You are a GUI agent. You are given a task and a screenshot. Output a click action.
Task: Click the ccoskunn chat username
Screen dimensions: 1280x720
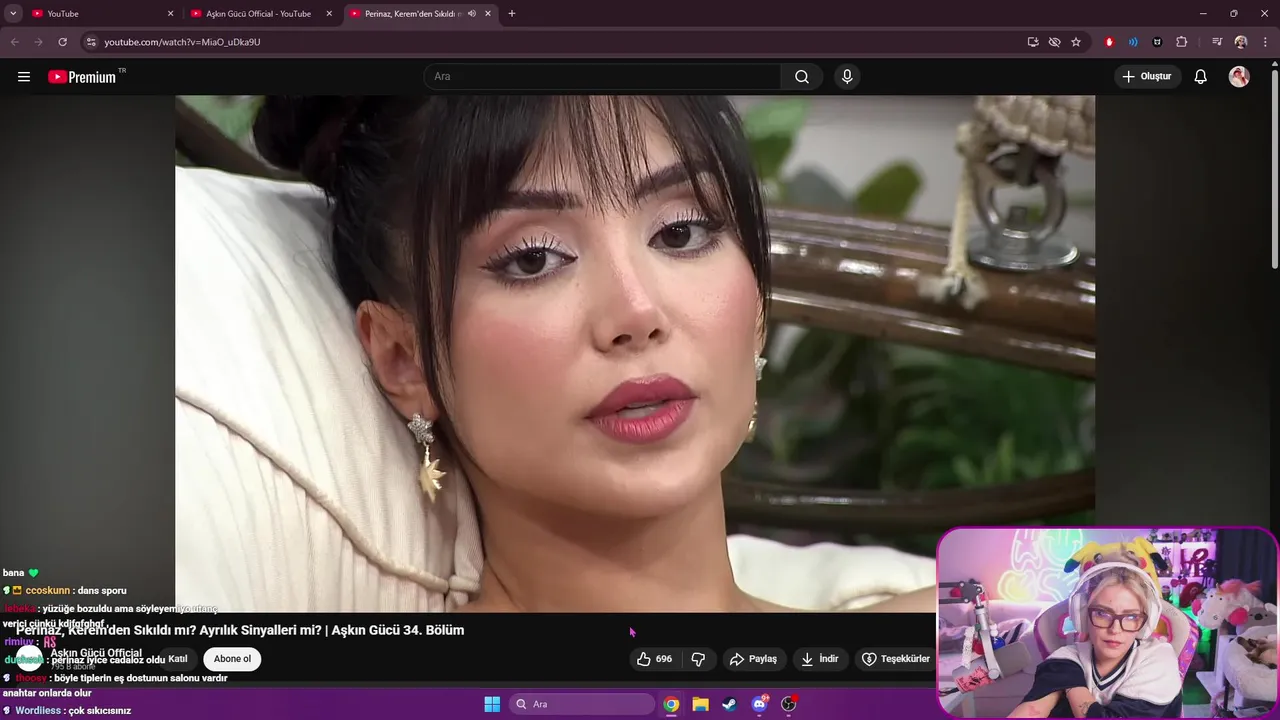pos(48,591)
